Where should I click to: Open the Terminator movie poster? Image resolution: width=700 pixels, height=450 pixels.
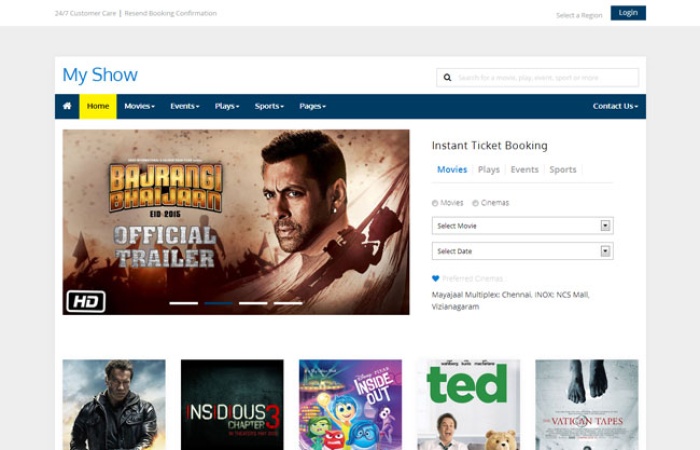pos(114,404)
